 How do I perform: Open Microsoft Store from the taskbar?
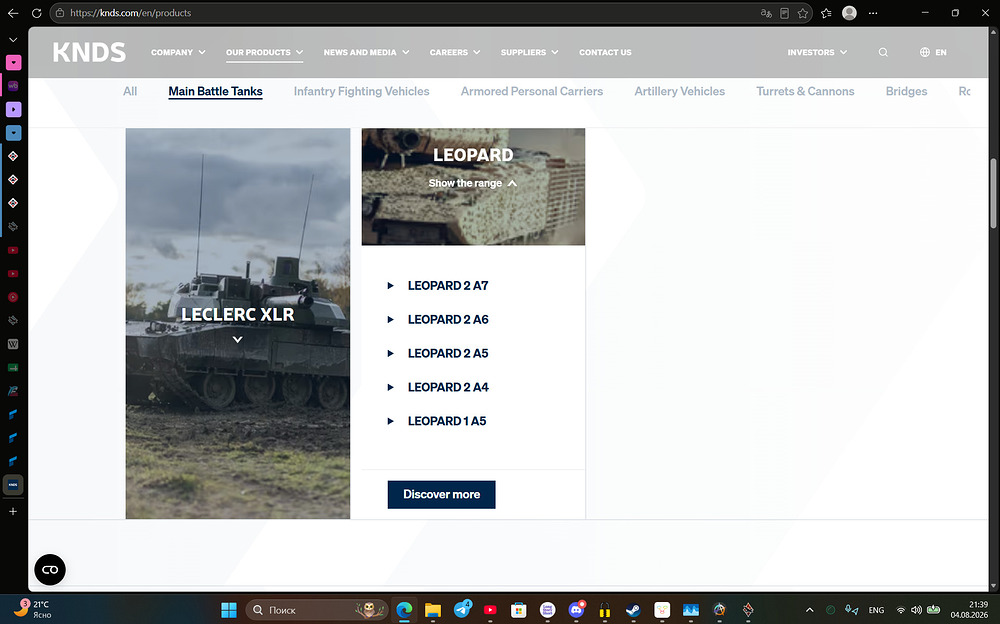point(518,610)
